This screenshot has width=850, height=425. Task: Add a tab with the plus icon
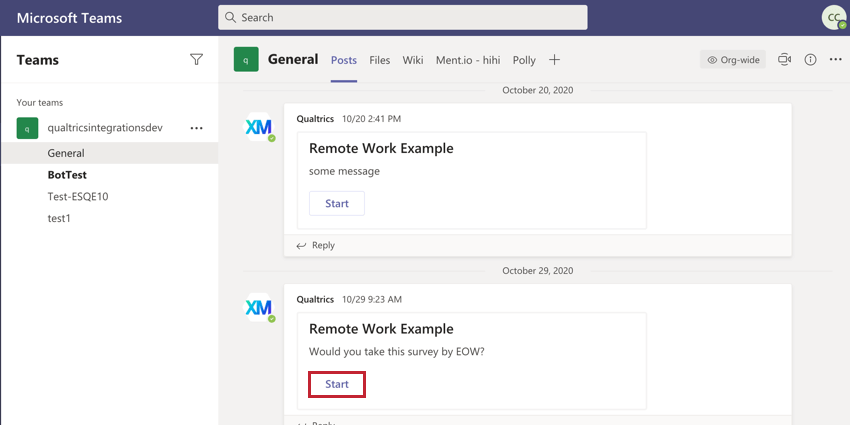[554, 60]
